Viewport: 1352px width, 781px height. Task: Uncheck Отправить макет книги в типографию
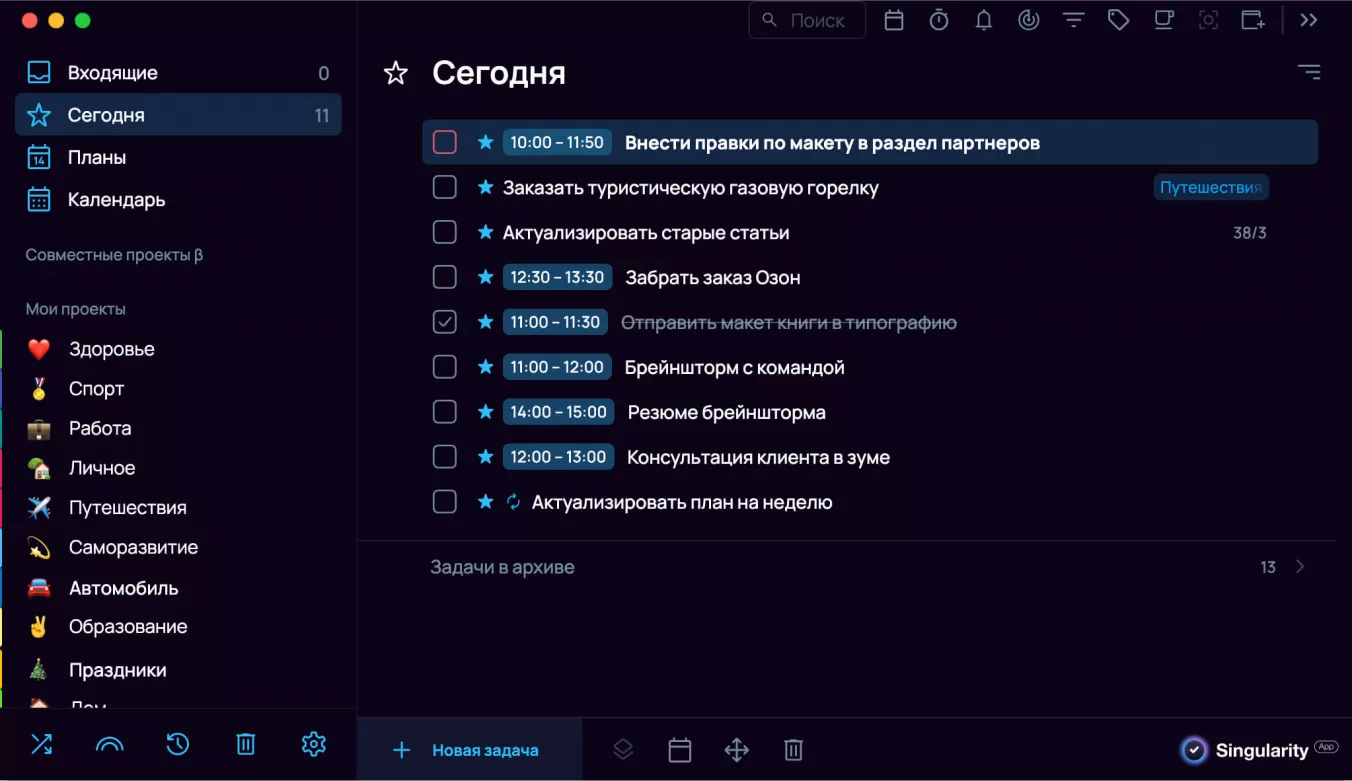point(445,322)
